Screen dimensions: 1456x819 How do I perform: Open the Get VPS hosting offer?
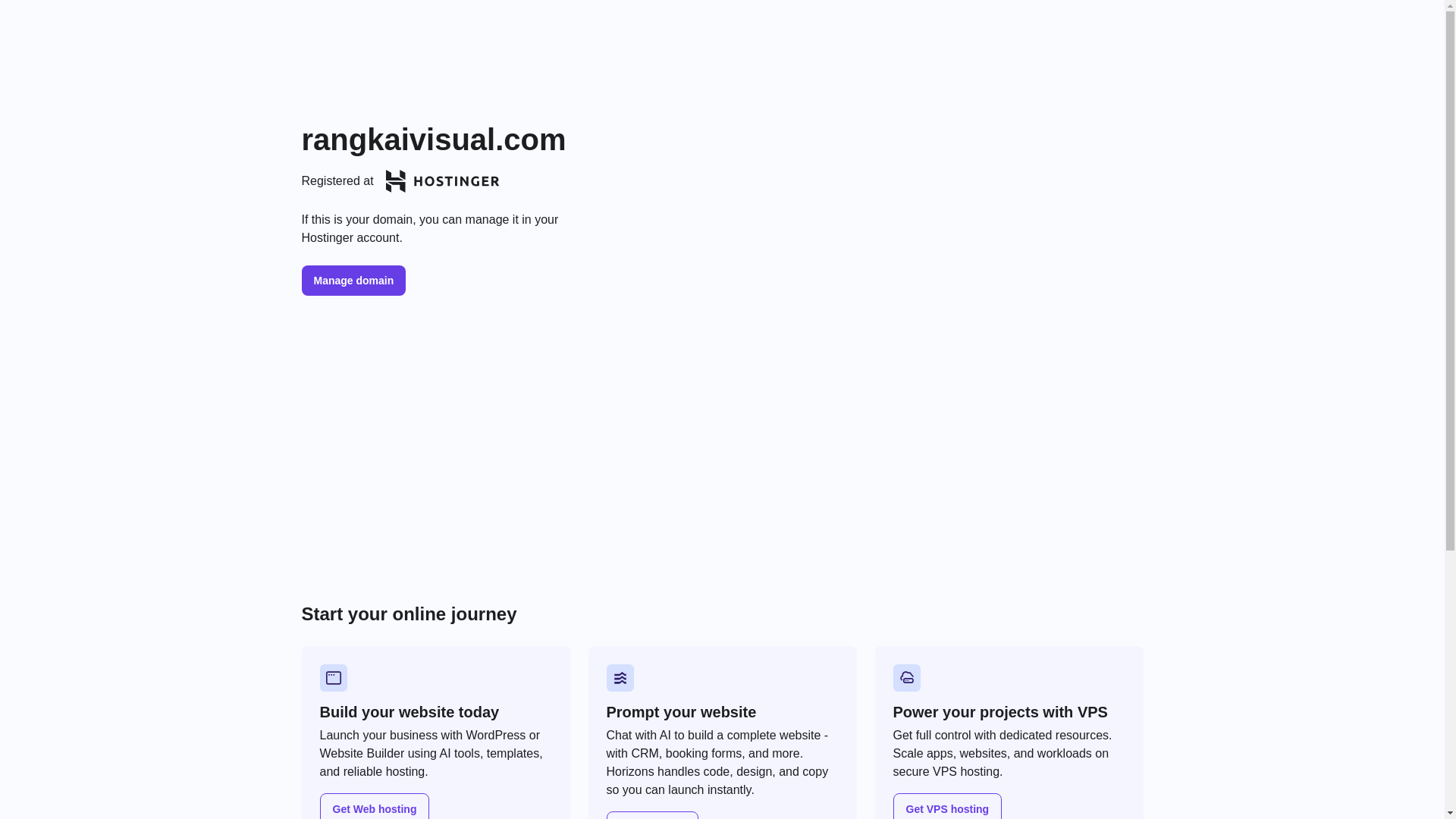coord(947,808)
